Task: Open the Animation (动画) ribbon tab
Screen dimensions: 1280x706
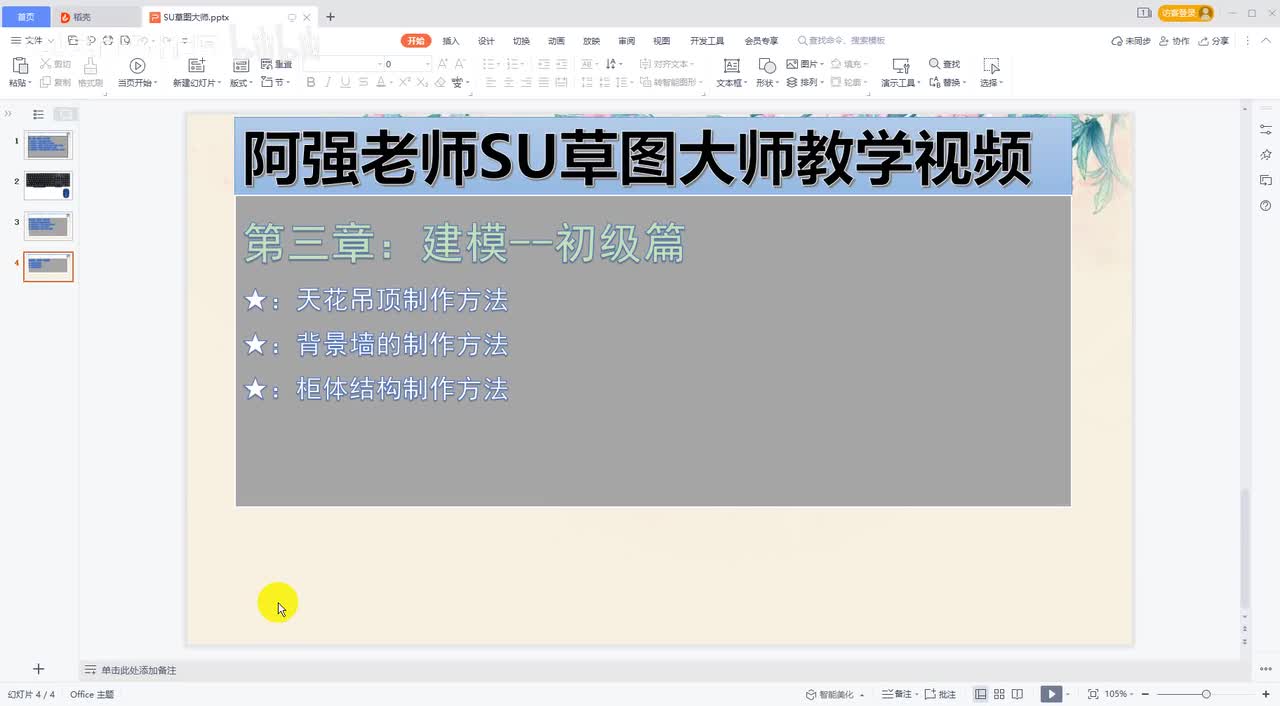Action: tap(556, 41)
